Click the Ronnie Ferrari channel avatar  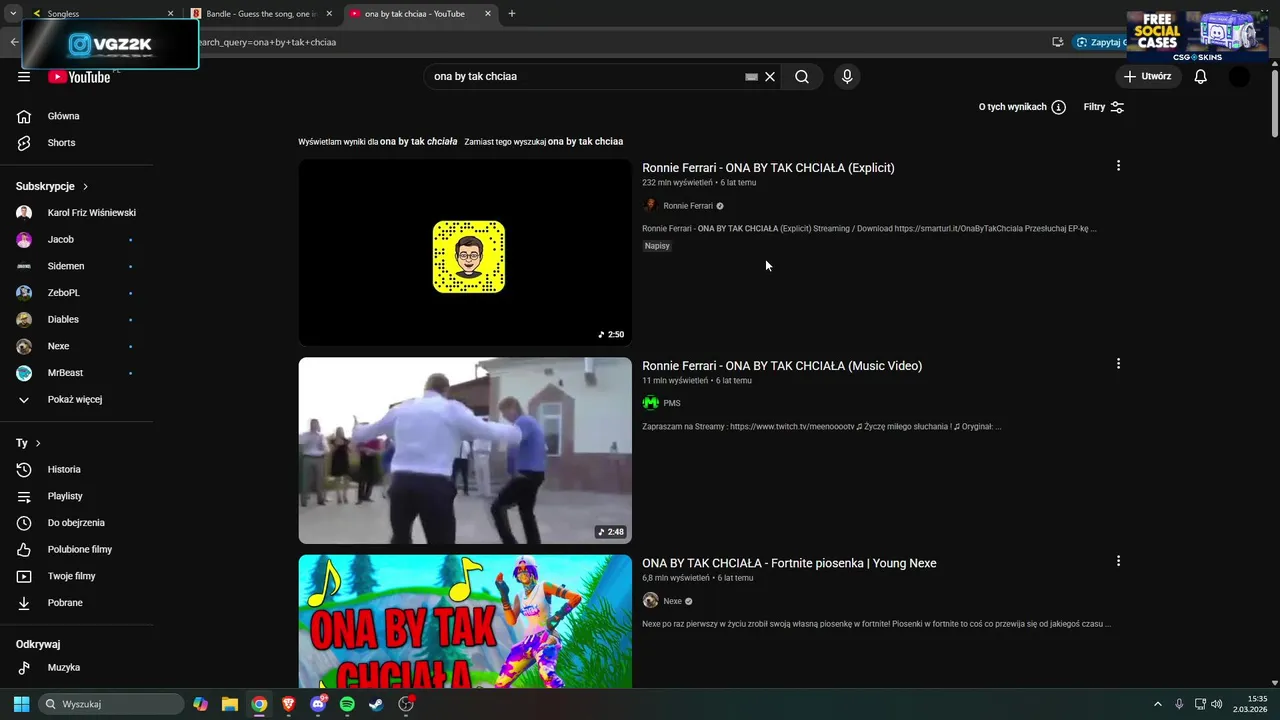click(651, 206)
